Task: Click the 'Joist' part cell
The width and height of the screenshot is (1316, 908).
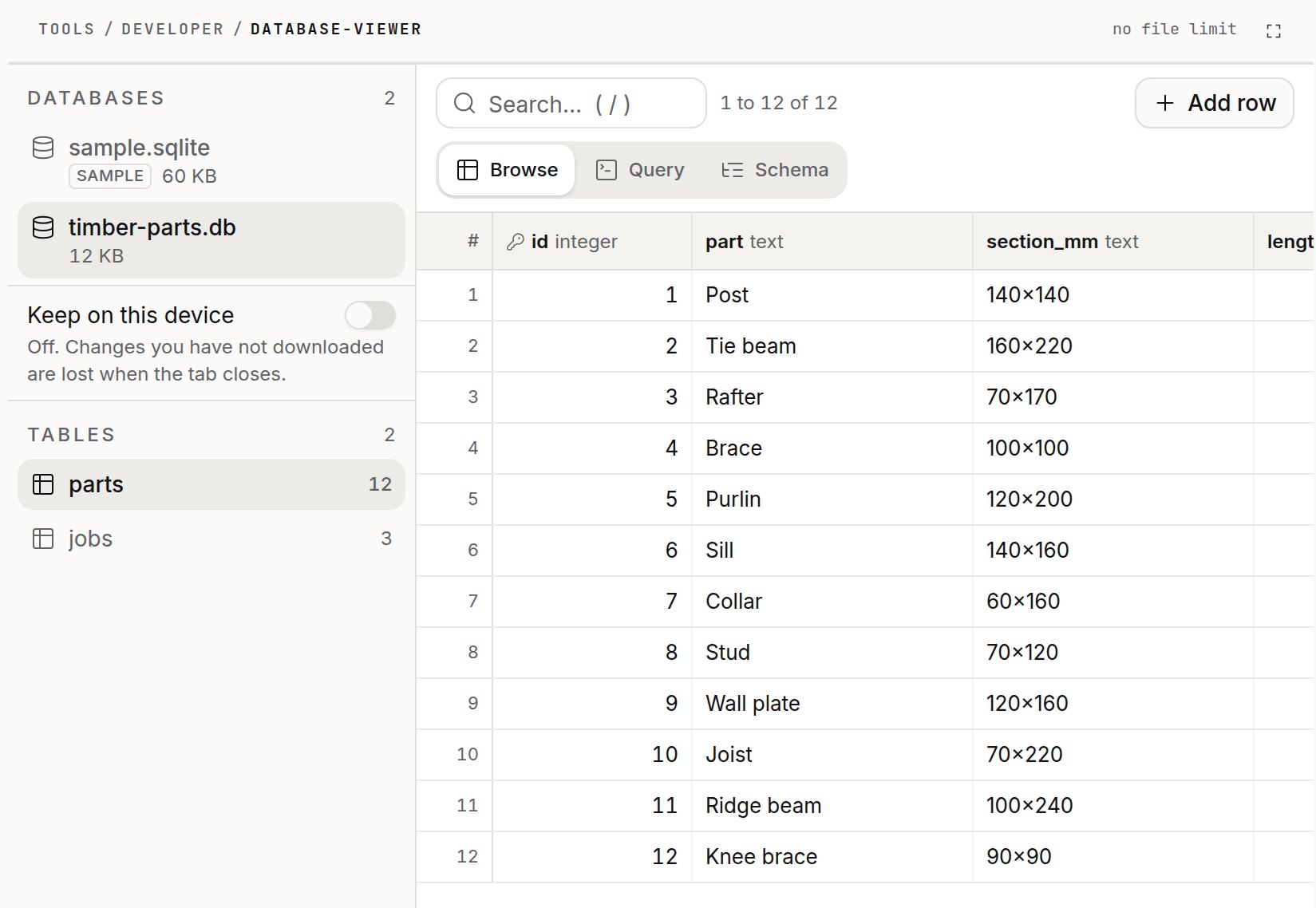Action: (832, 755)
